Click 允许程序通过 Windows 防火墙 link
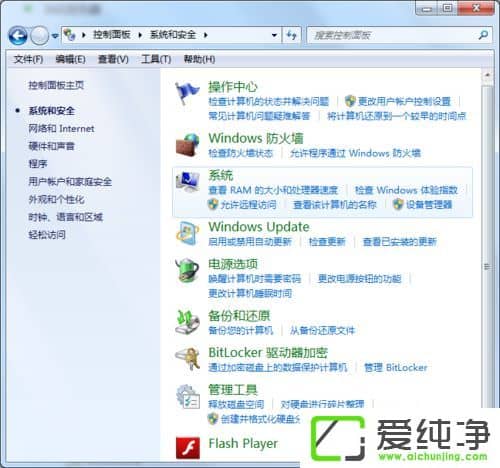The image size is (500, 468). click(x=355, y=153)
